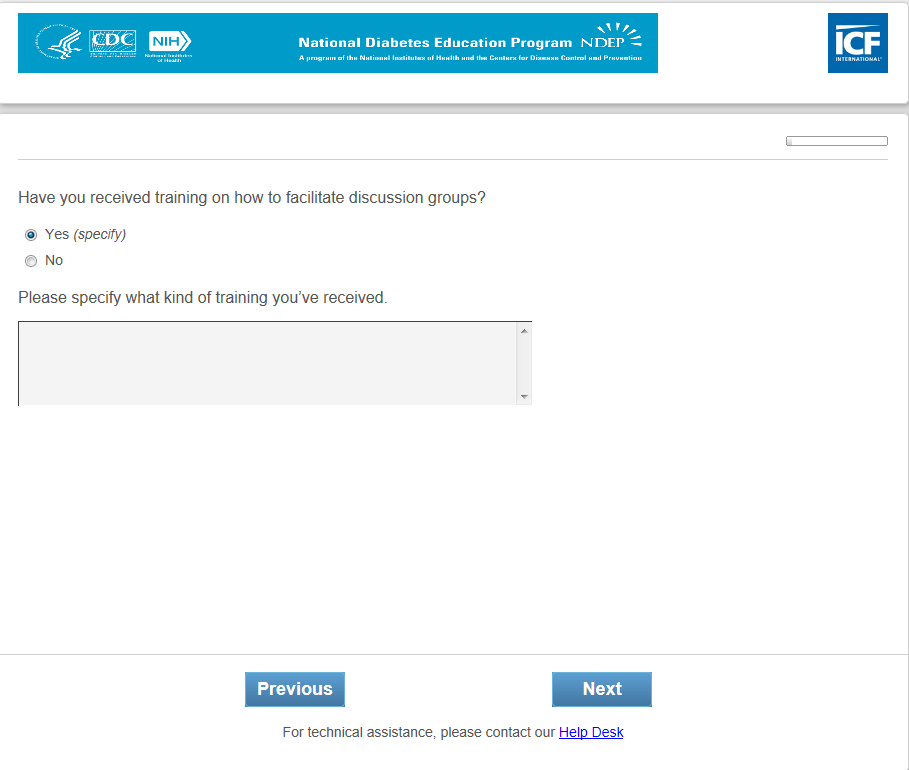Click the text area scrollbar track

(x=524, y=364)
